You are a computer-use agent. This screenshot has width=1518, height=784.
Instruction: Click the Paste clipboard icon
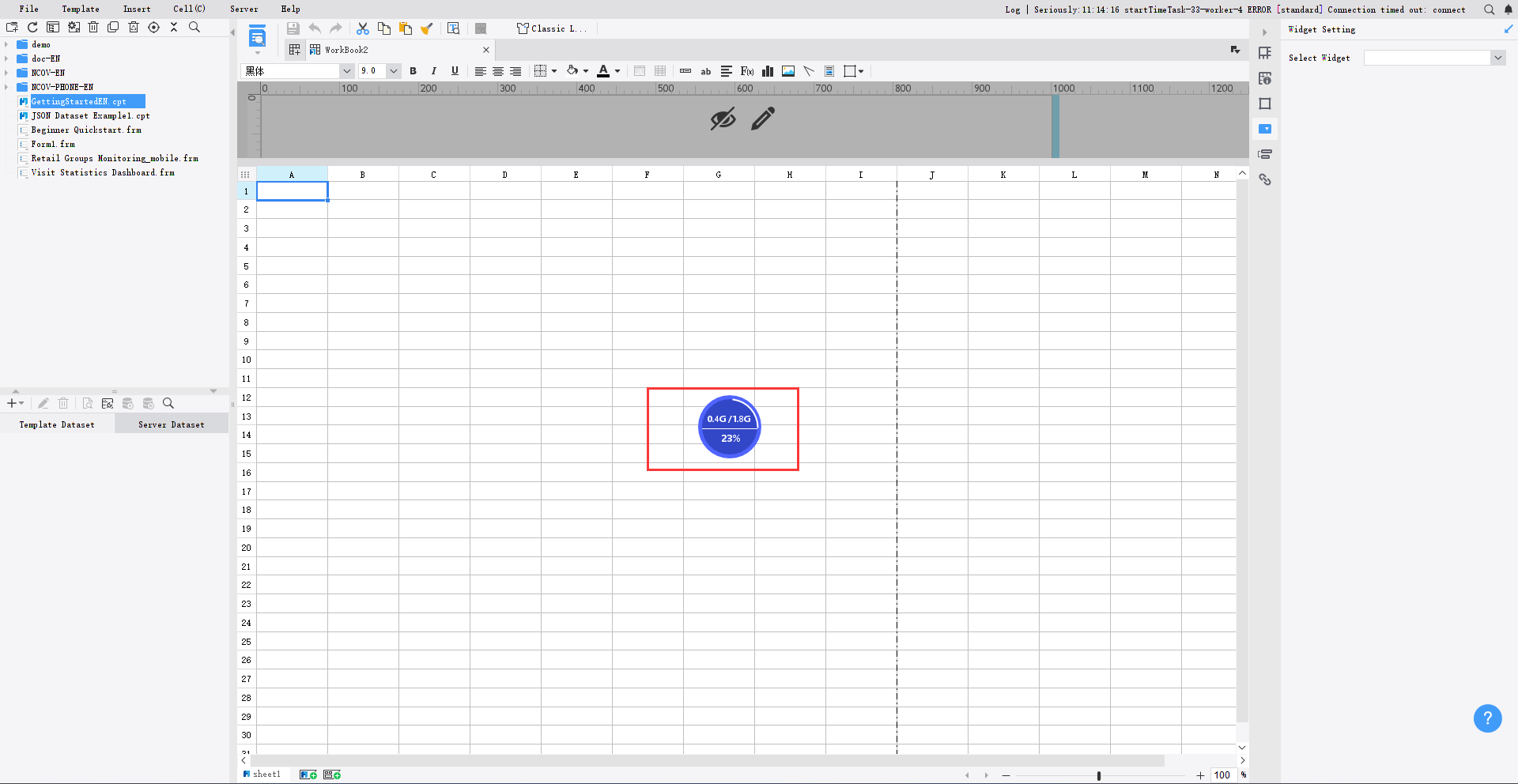click(x=406, y=28)
